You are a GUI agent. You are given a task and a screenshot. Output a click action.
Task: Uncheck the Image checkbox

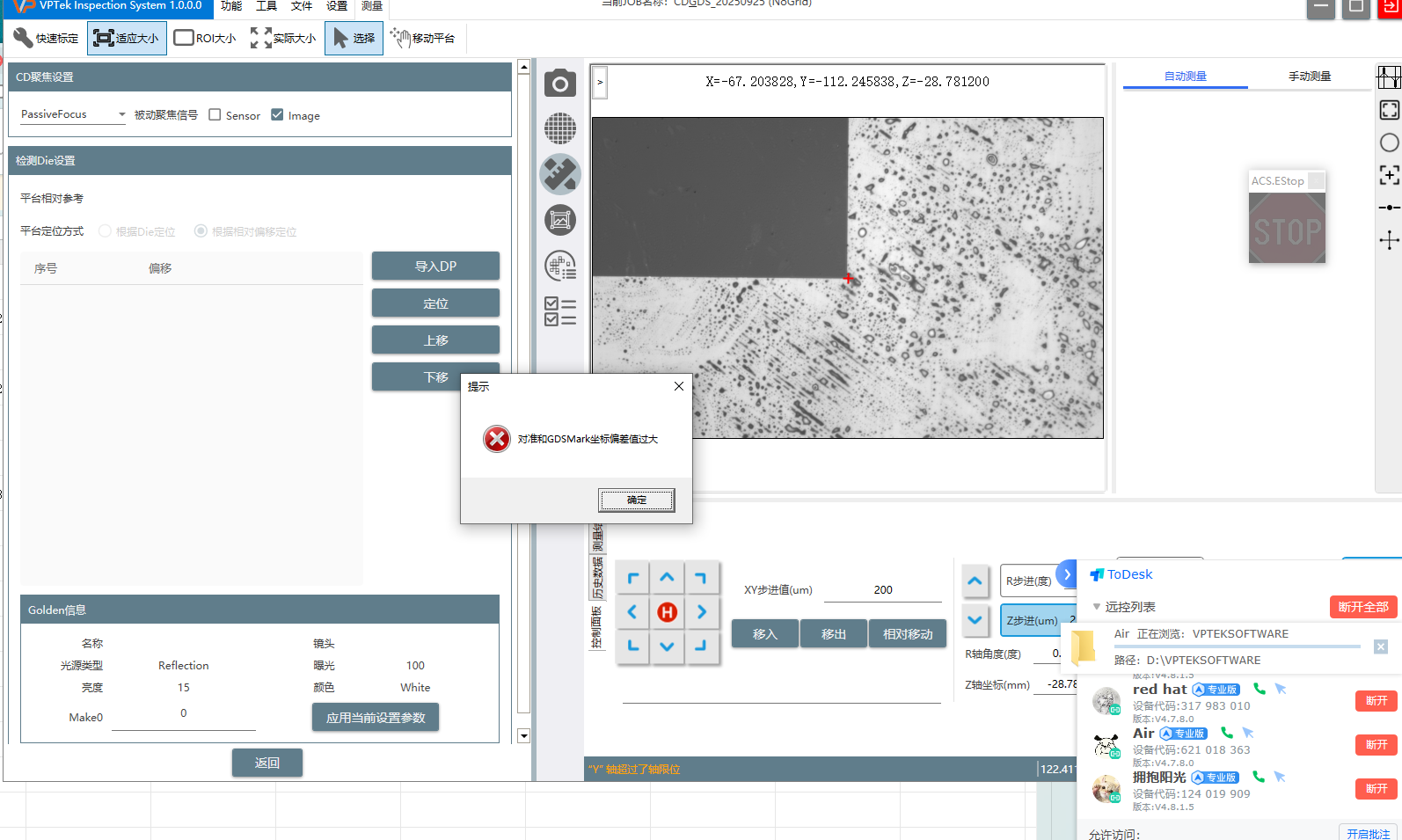(x=277, y=115)
